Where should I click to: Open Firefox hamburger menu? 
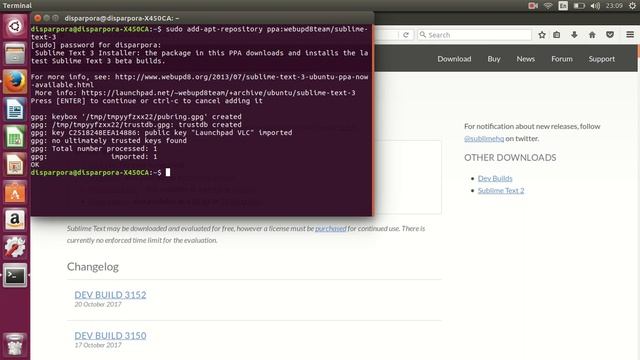tap(630, 35)
